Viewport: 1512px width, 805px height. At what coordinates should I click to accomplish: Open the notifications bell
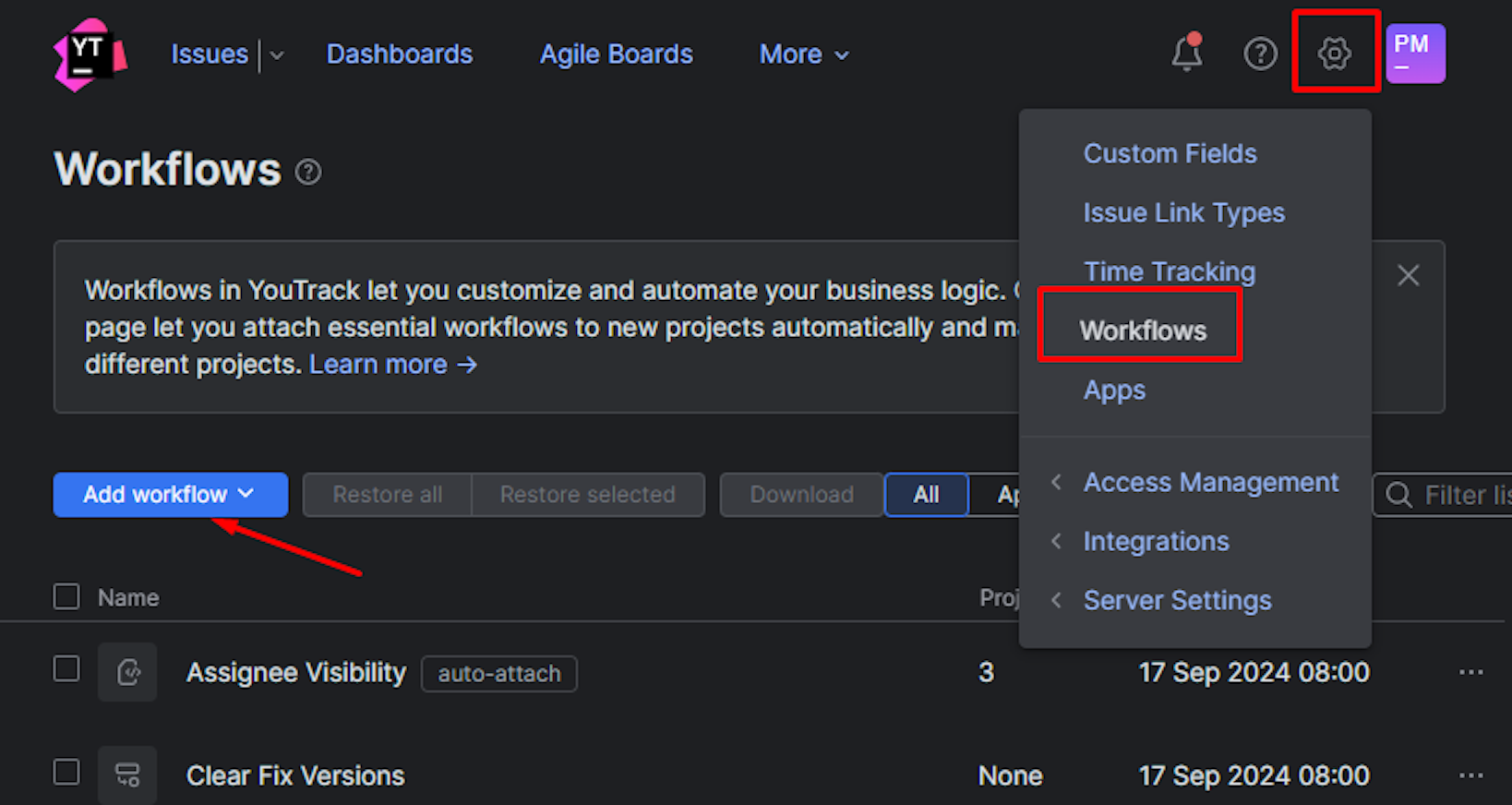click(1187, 54)
